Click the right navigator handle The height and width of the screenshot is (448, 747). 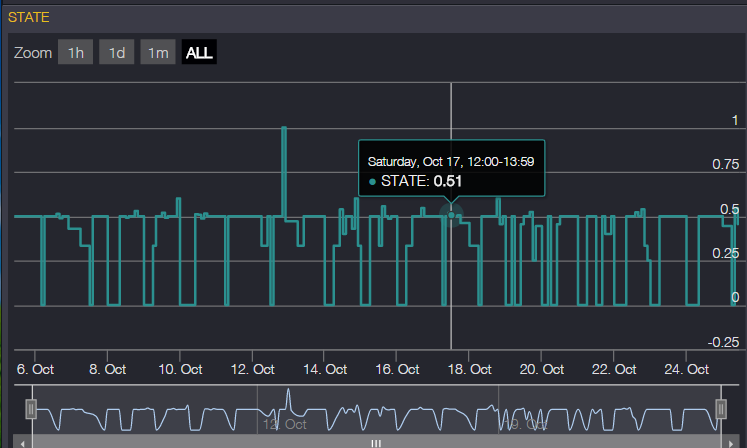click(x=720, y=409)
